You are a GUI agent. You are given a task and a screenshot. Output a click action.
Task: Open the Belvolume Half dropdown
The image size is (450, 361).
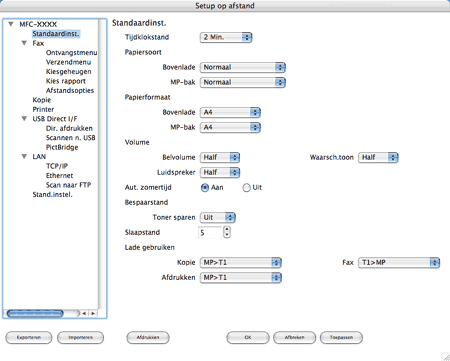pyautogui.click(x=220, y=157)
